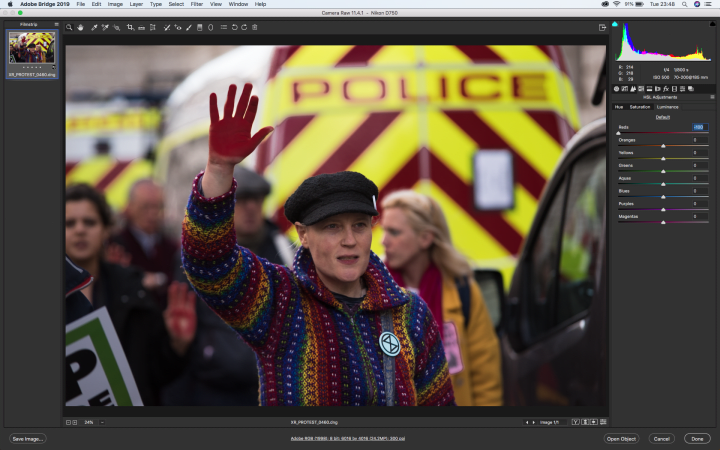Select the White Balance eyedropper tool

click(x=94, y=28)
